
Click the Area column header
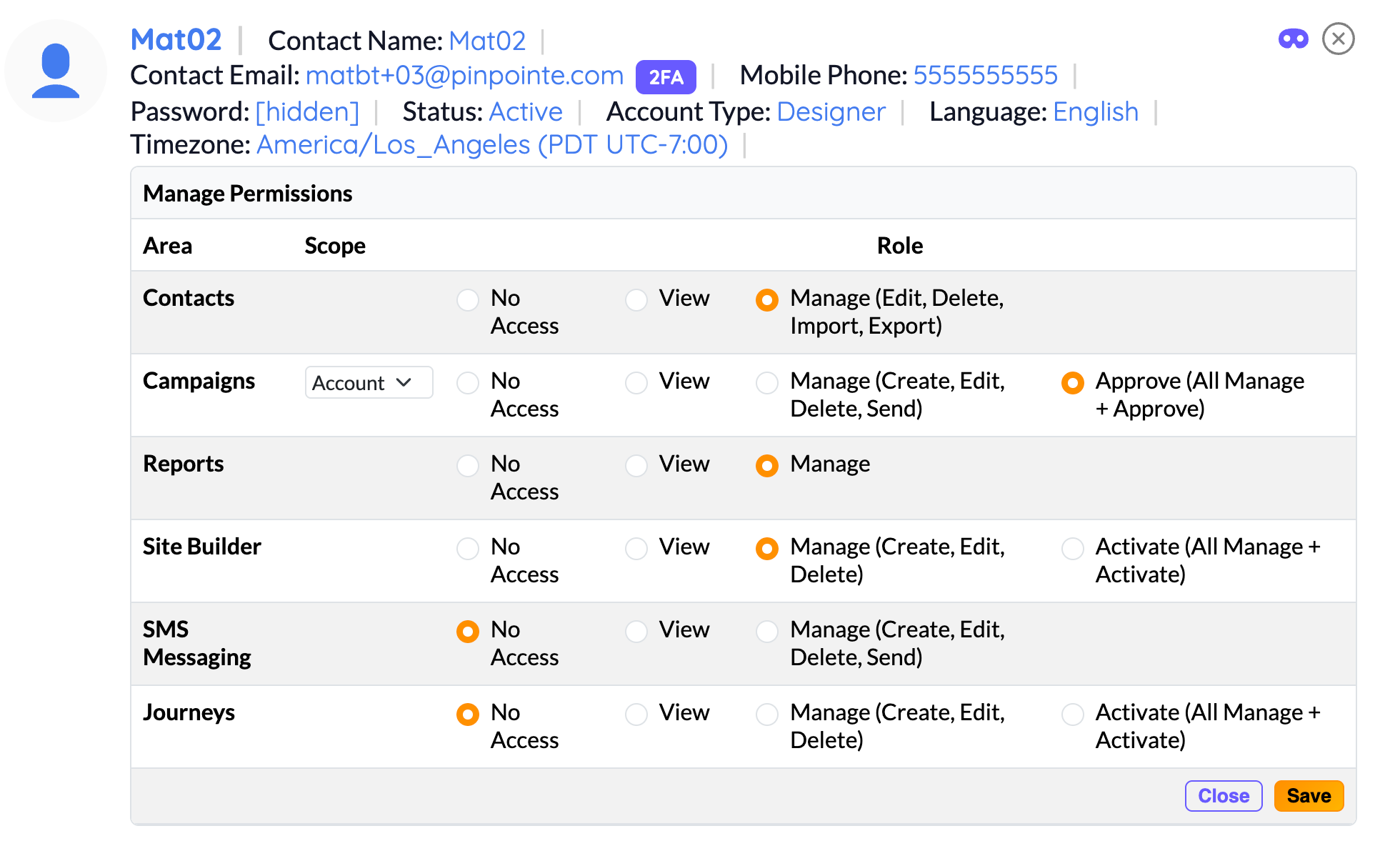coord(168,246)
